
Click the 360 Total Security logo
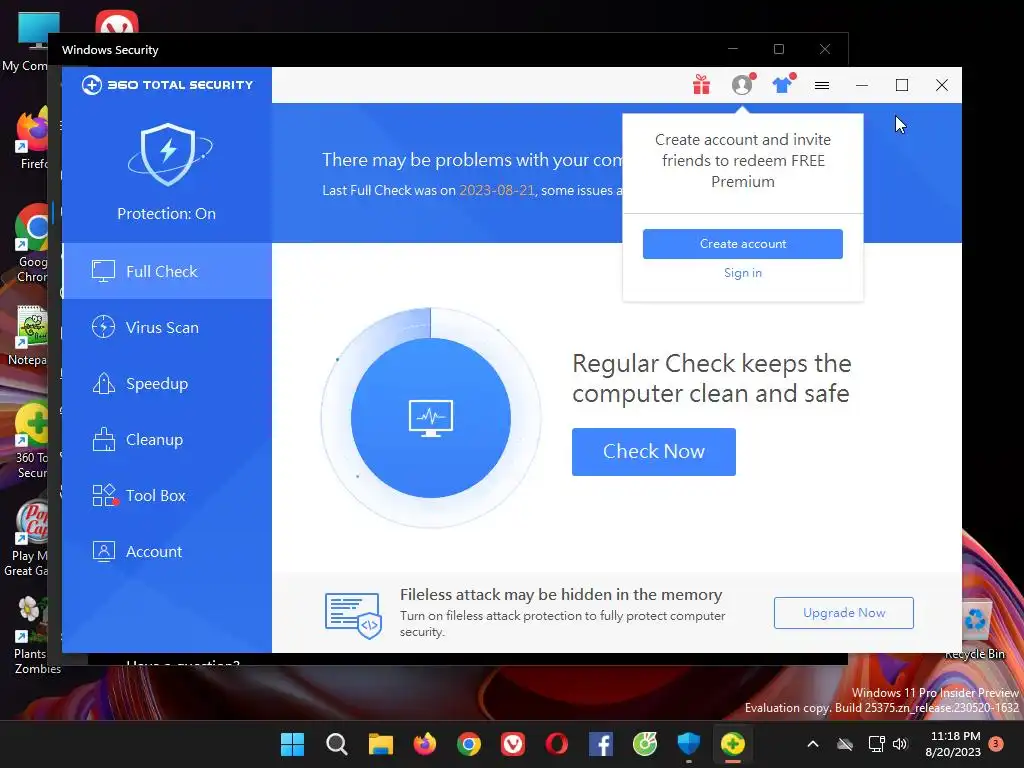pyautogui.click(x=167, y=85)
